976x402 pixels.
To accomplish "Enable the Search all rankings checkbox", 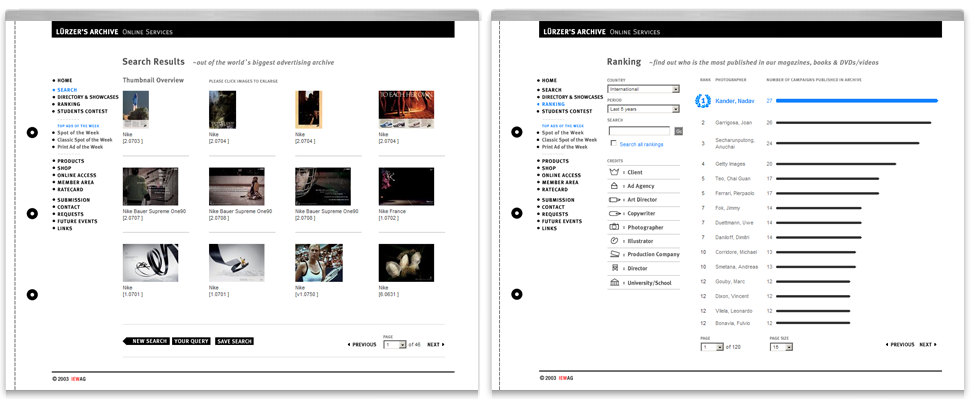I will [x=613, y=144].
